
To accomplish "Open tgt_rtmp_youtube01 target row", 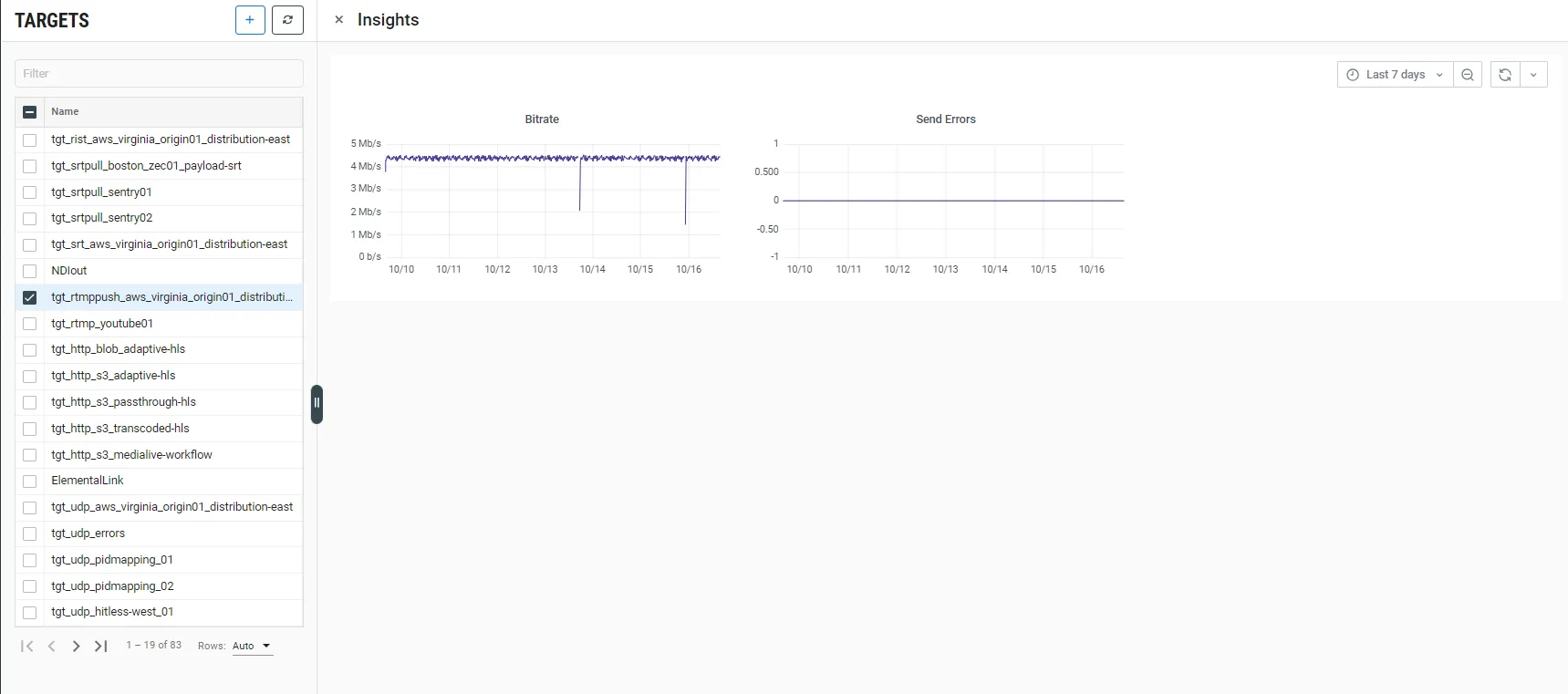I will pyautogui.click(x=159, y=324).
